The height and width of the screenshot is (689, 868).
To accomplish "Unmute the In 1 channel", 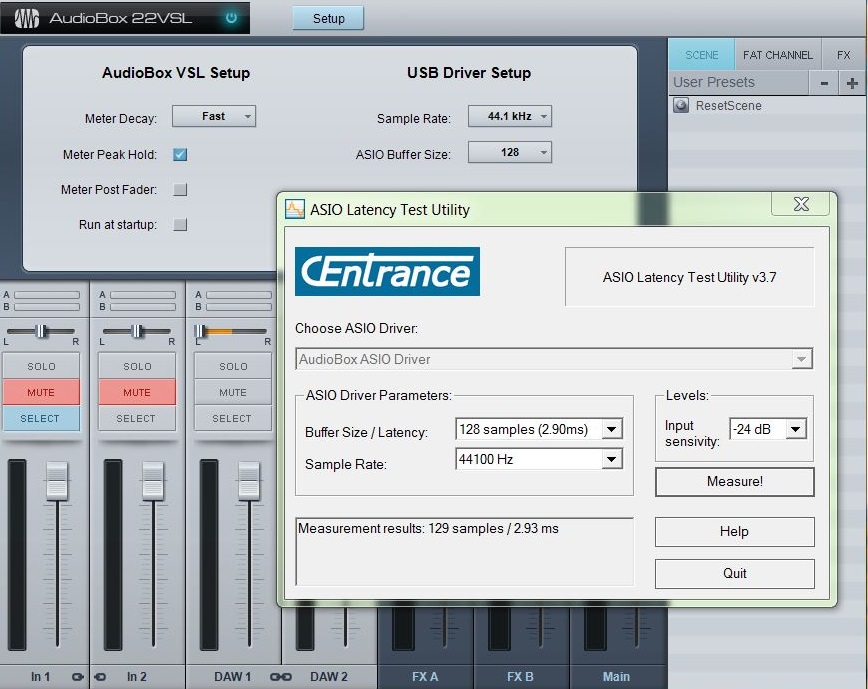I will [x=42, y=392].
